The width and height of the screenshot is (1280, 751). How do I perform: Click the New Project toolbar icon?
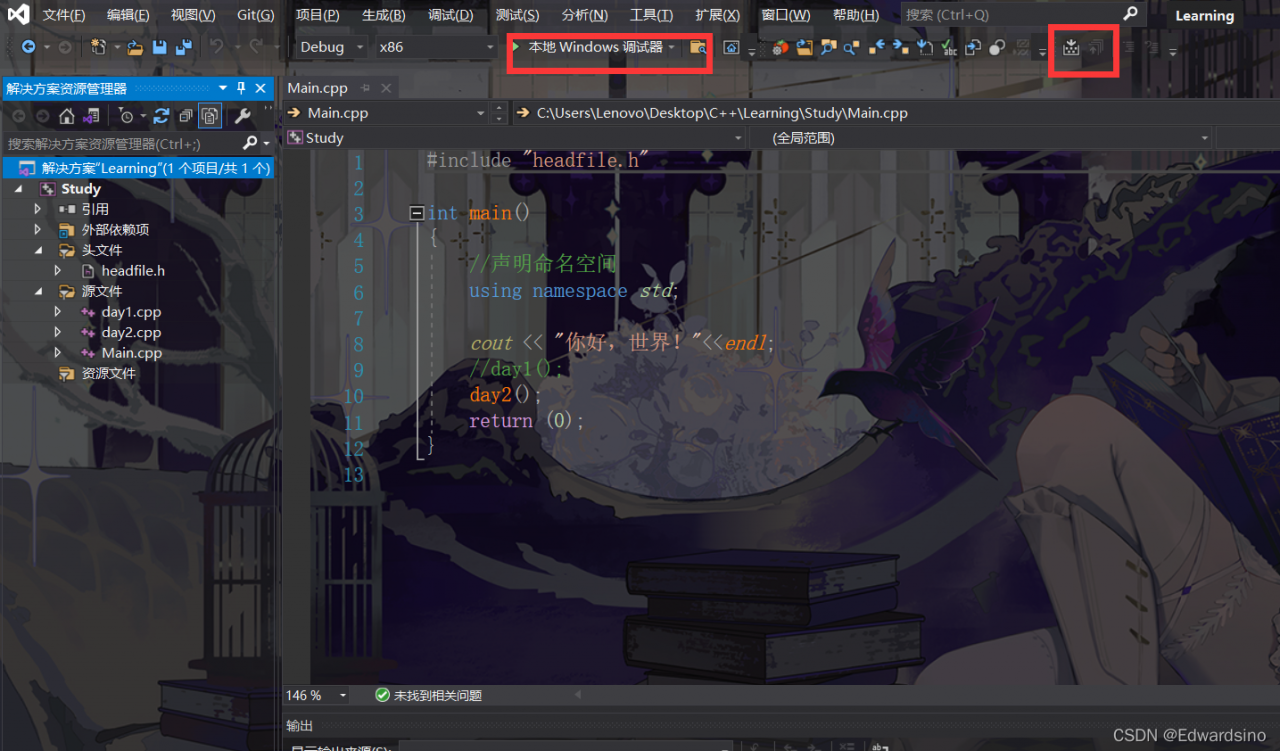tap(98, 47)
